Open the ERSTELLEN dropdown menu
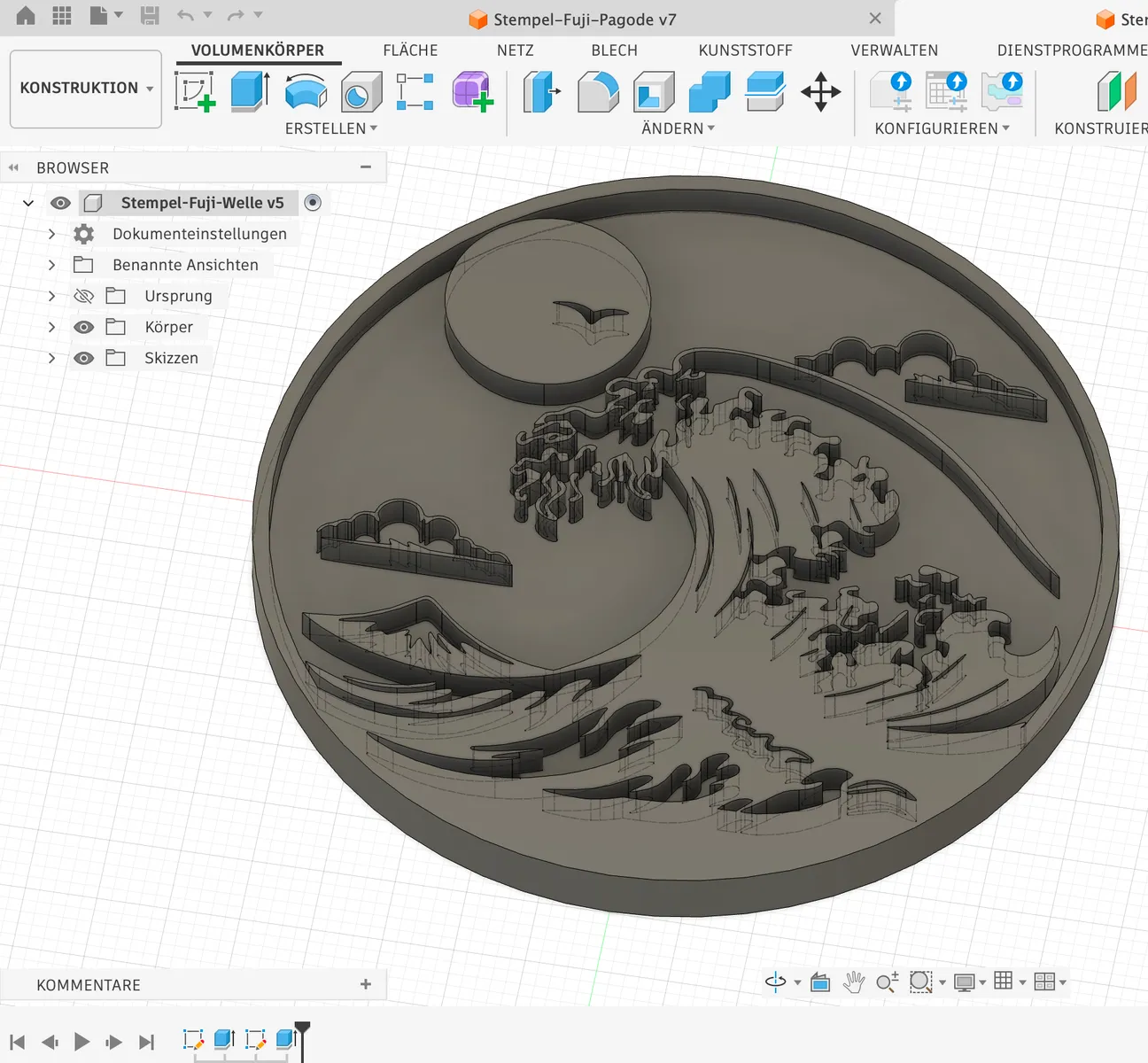This screenshot has width=1148, height=1063. point(331,128)
